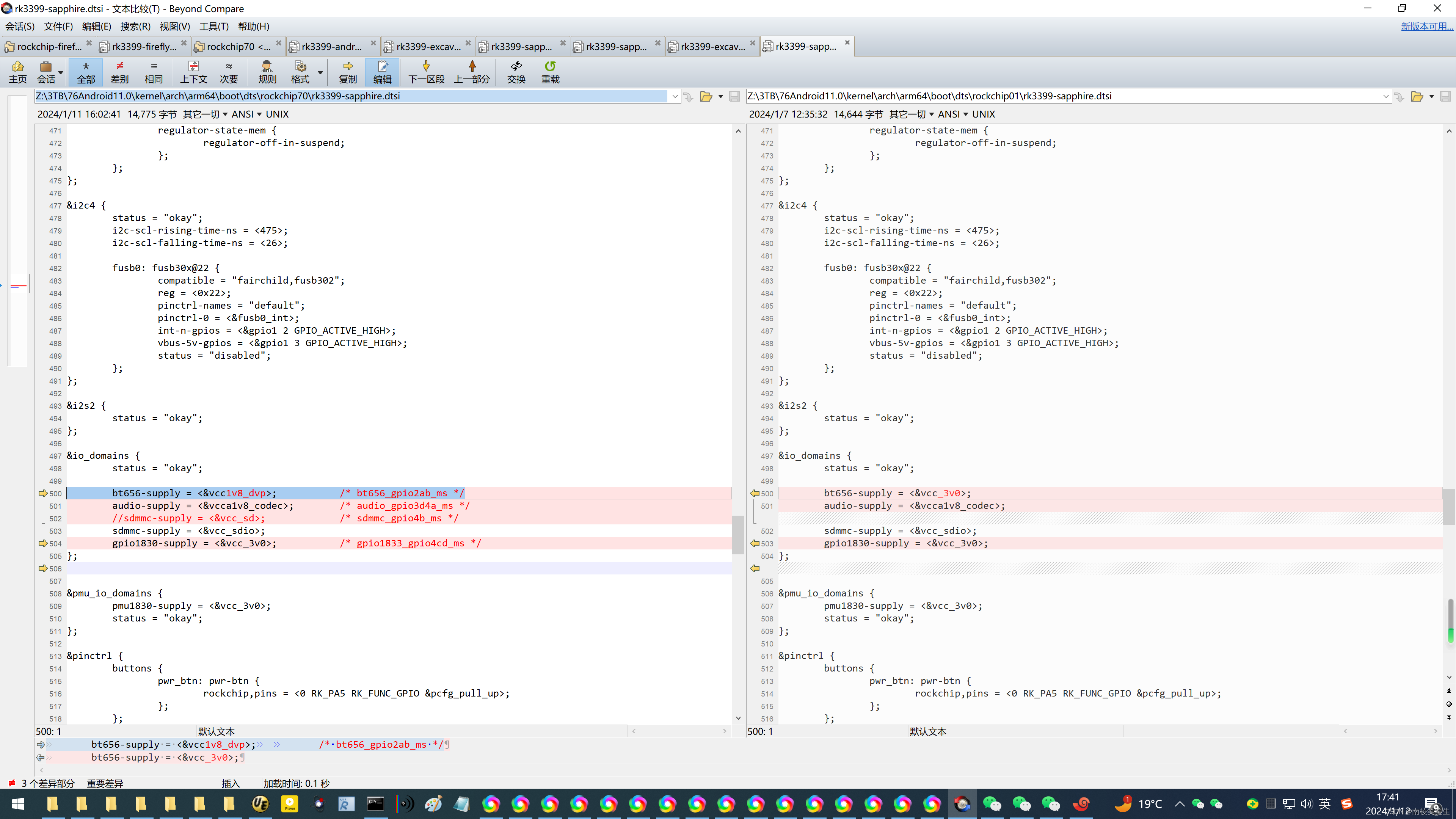This screenshot has width=1456, height=819.
Task: Click copy-to-left arrow at right line 503
Action: click(x=755, y=543)
